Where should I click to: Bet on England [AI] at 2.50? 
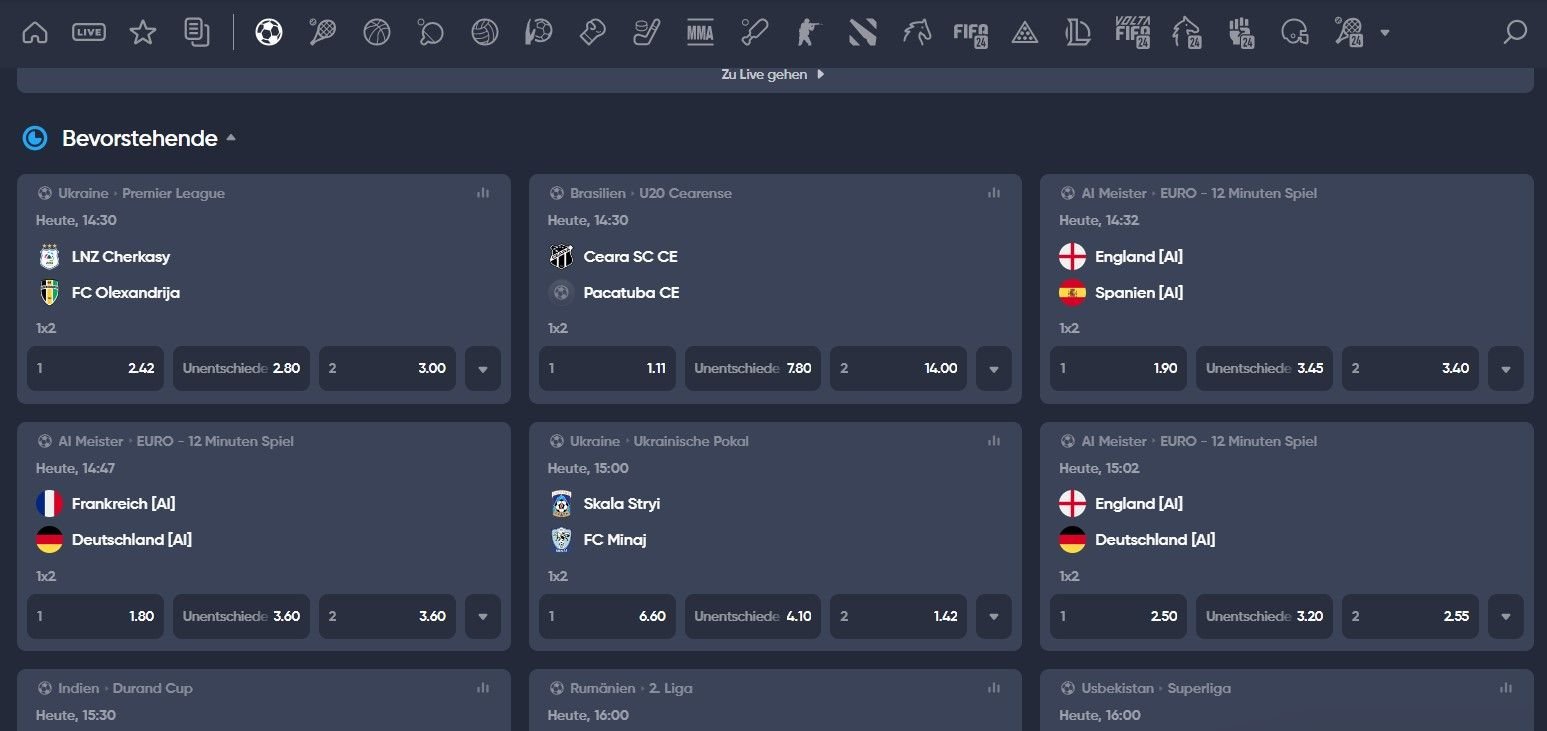tap(1119, 616)
